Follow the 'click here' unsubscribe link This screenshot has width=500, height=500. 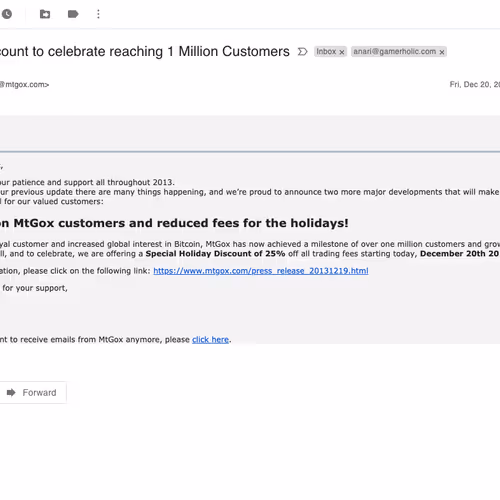210,340
